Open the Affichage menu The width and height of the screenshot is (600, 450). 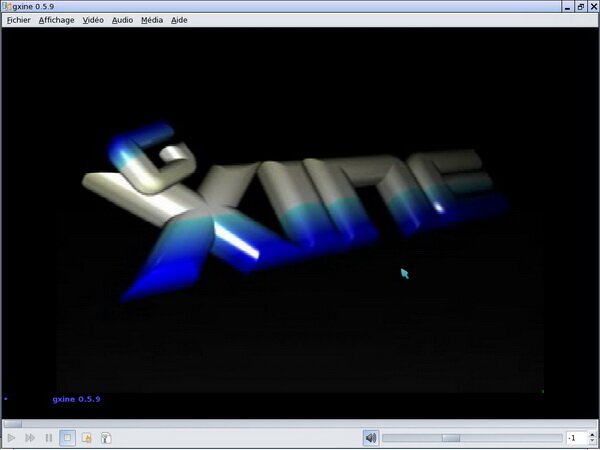56,20
